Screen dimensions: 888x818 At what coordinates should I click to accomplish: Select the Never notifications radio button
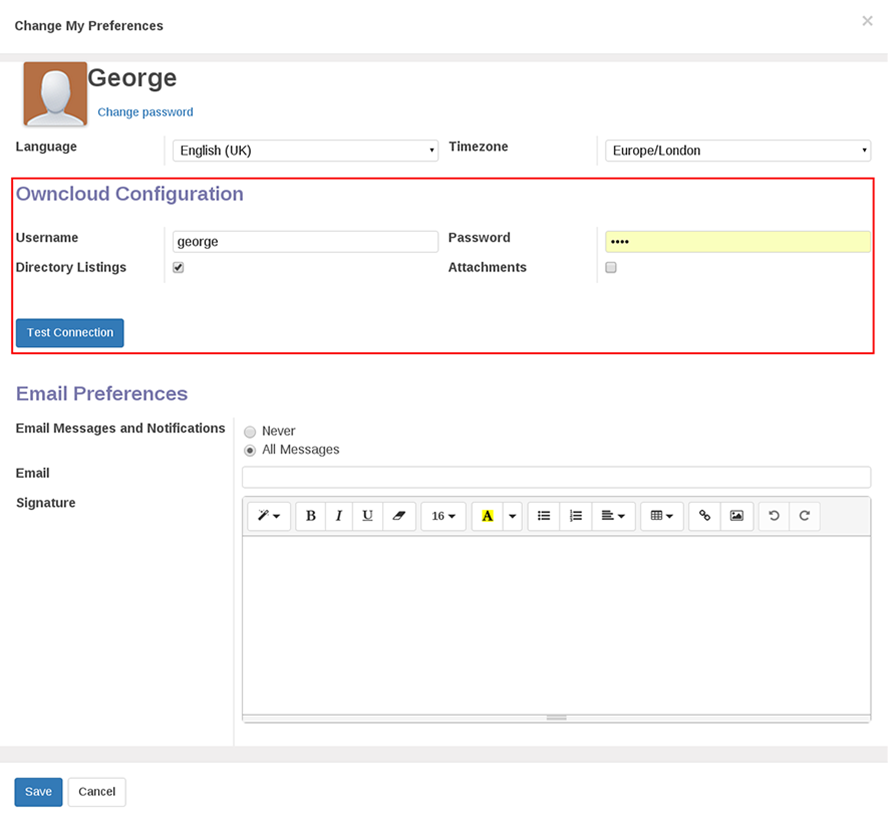coord(250,432)
